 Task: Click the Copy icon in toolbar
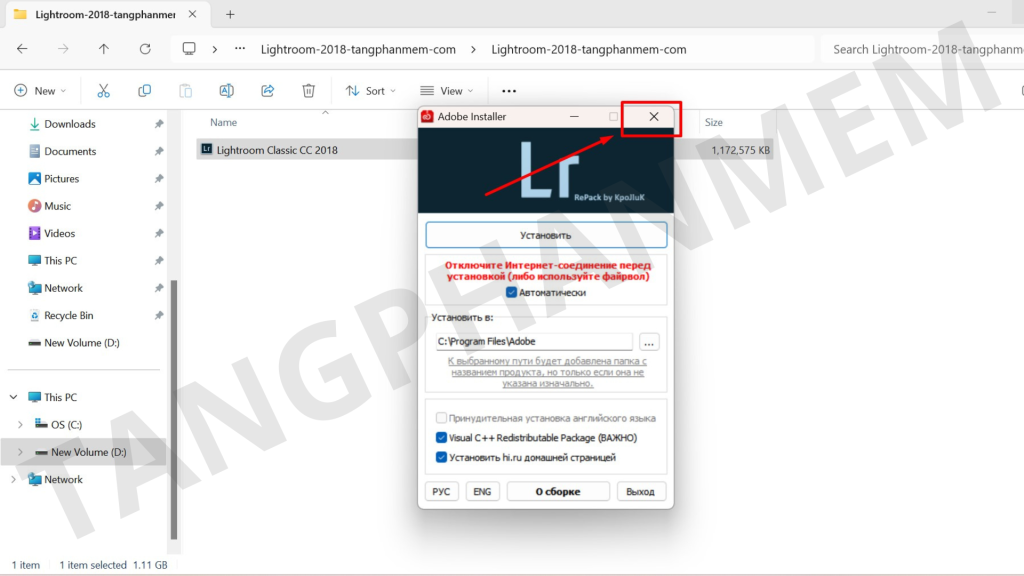click(144, 91)
